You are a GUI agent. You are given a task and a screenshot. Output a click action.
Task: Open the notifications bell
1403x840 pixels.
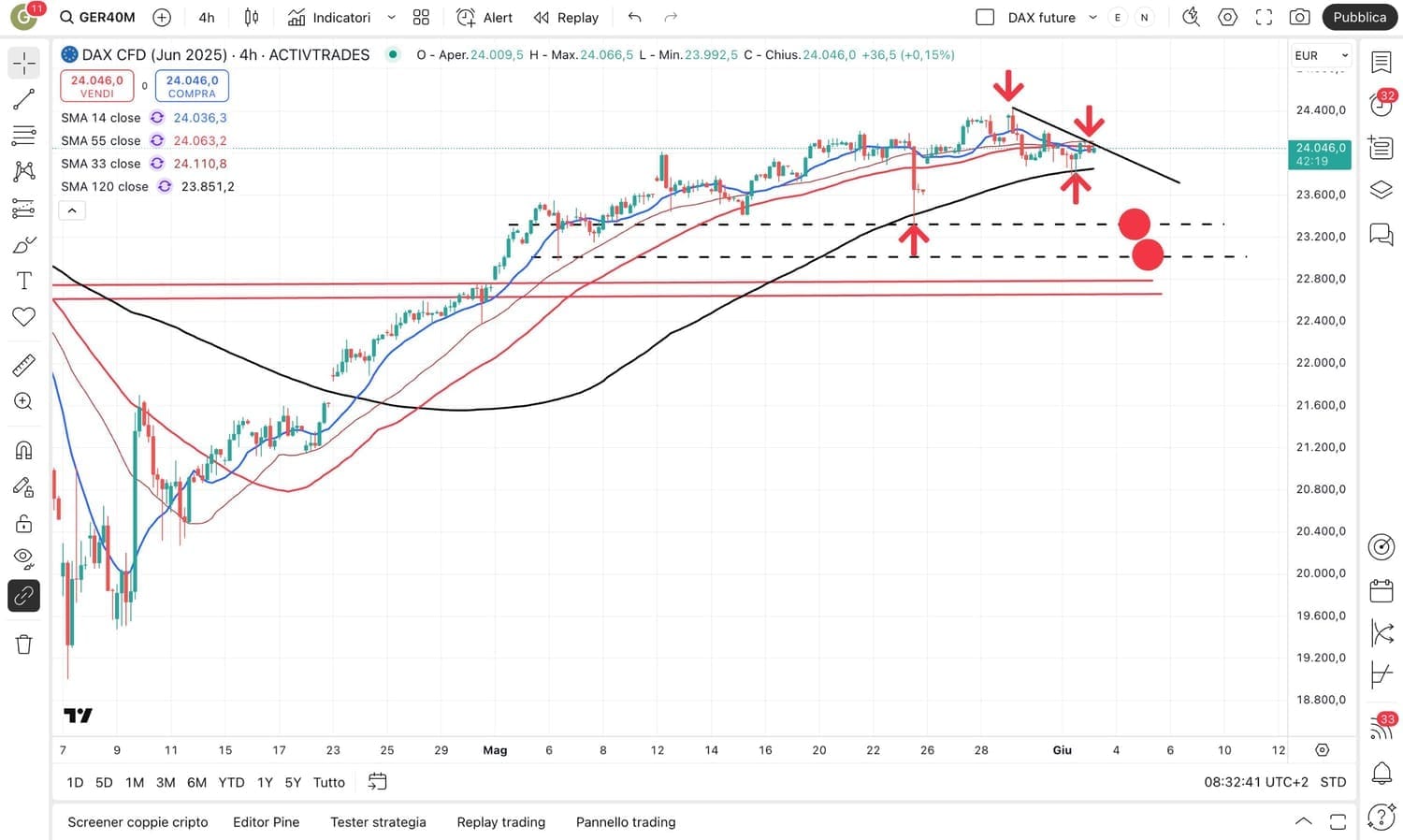coord(1381,773)
